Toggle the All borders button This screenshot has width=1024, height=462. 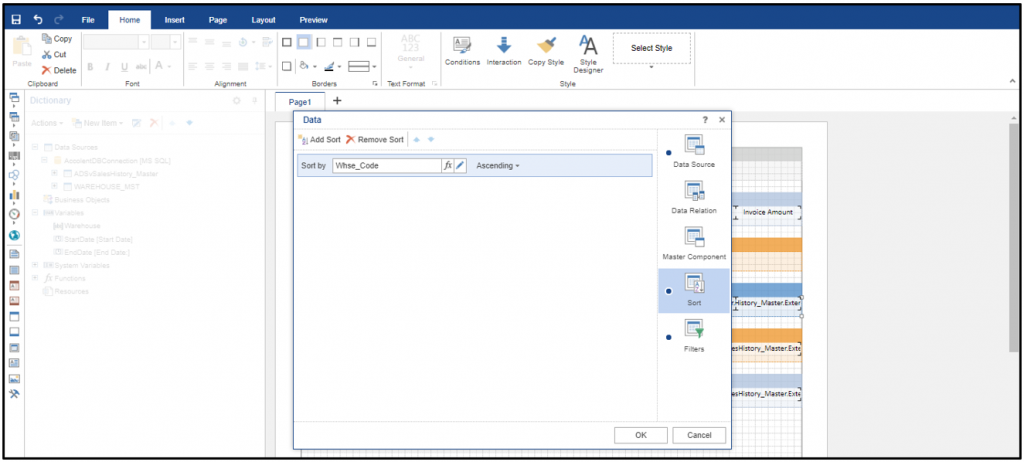tap(287, 42)
